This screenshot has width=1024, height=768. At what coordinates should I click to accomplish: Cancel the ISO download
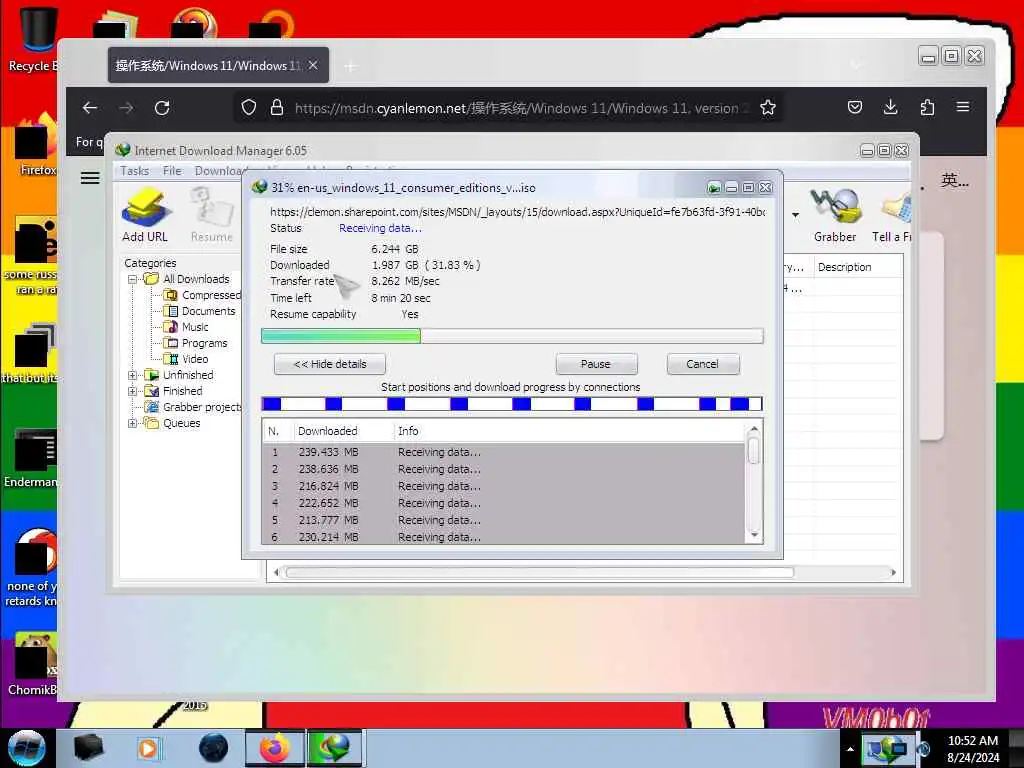[x=703, y=364]
